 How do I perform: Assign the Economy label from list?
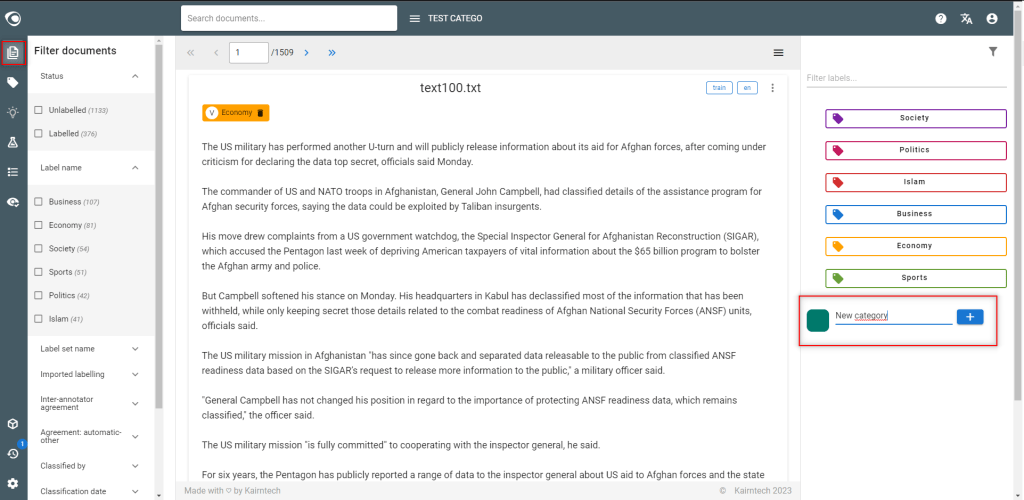click(916, 246)
